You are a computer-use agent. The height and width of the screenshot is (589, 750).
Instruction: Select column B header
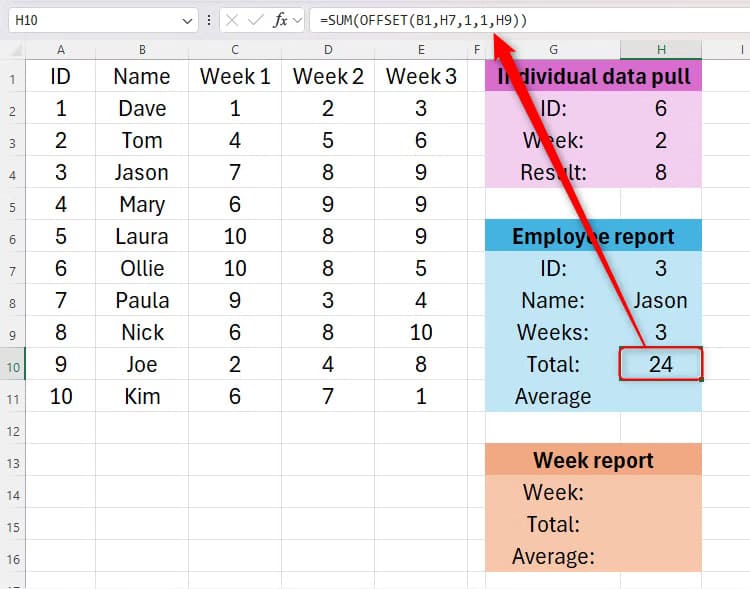tap(142, 50)
